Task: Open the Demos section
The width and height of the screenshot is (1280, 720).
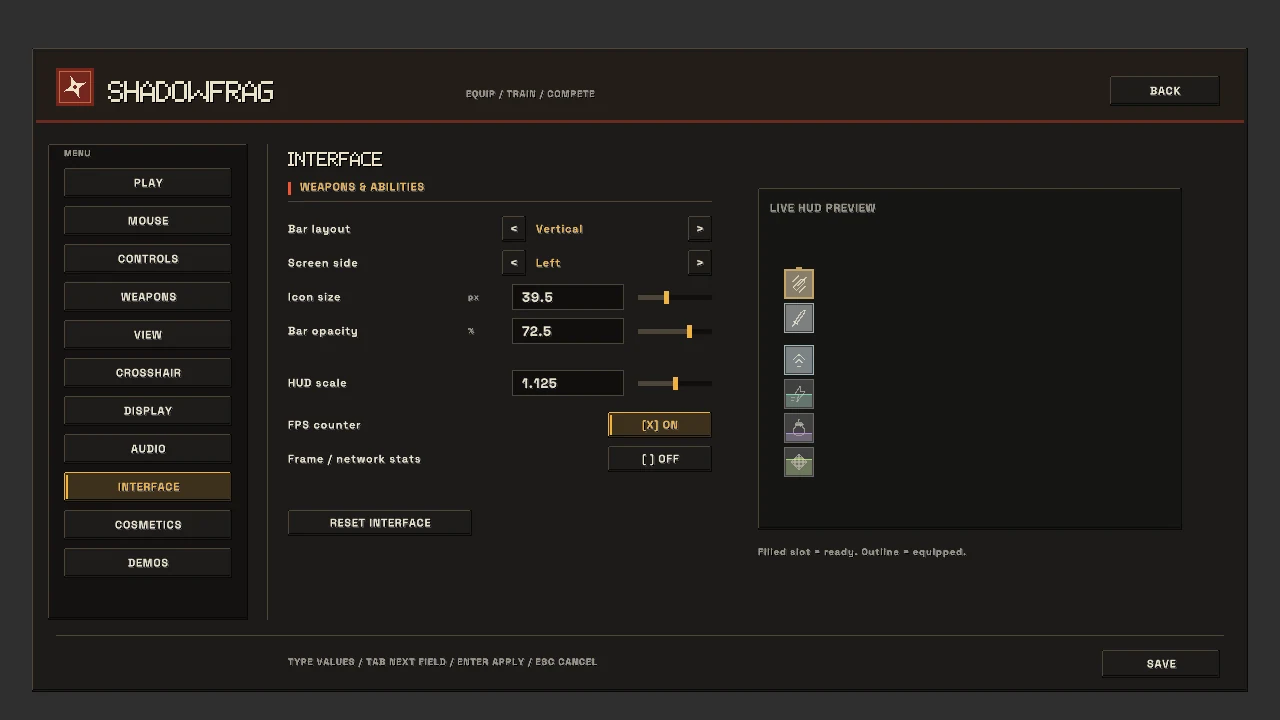Action: pyautogui.click(x=148, y=563)
